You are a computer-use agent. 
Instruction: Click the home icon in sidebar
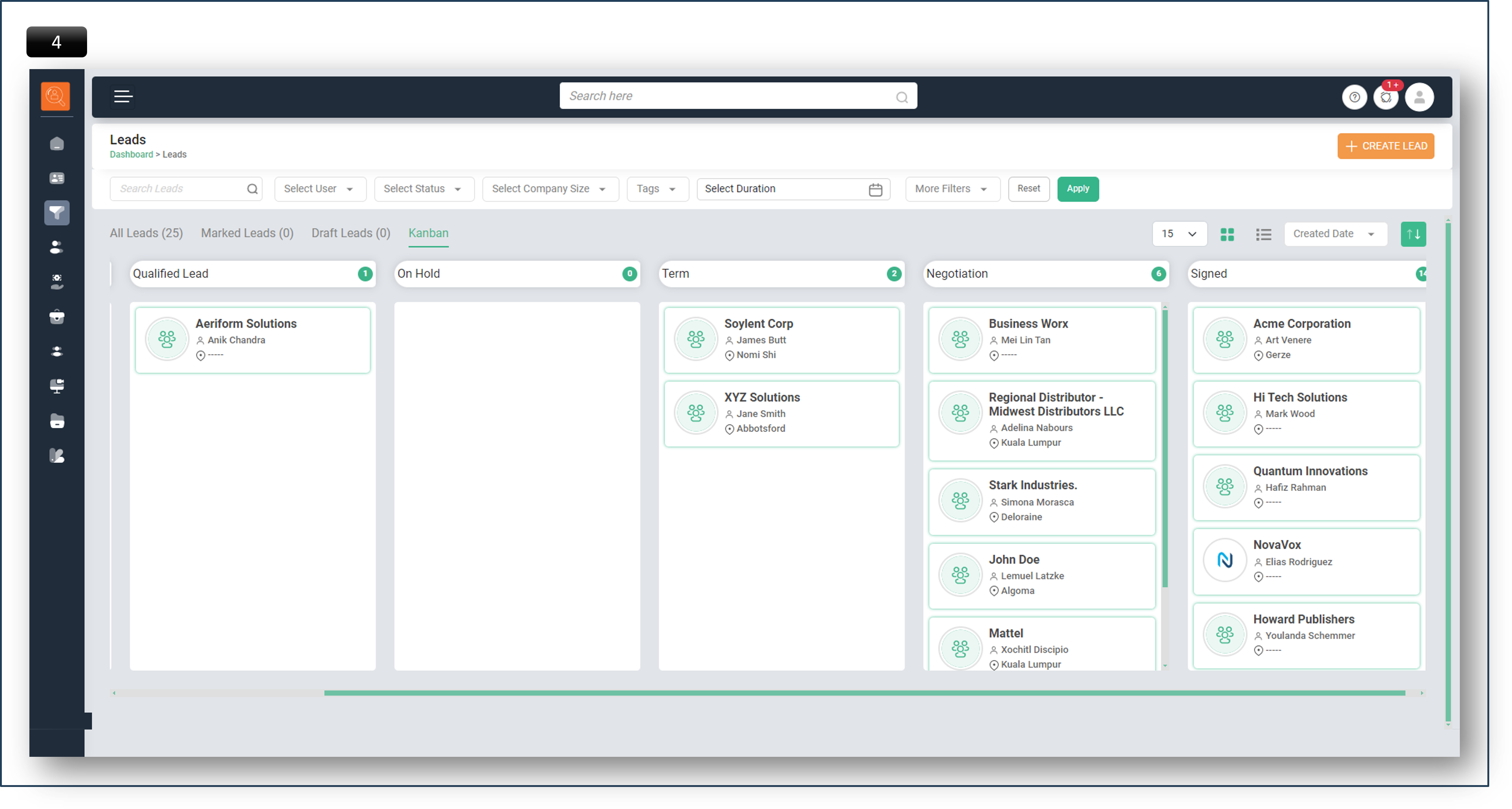tap(57, 144)
